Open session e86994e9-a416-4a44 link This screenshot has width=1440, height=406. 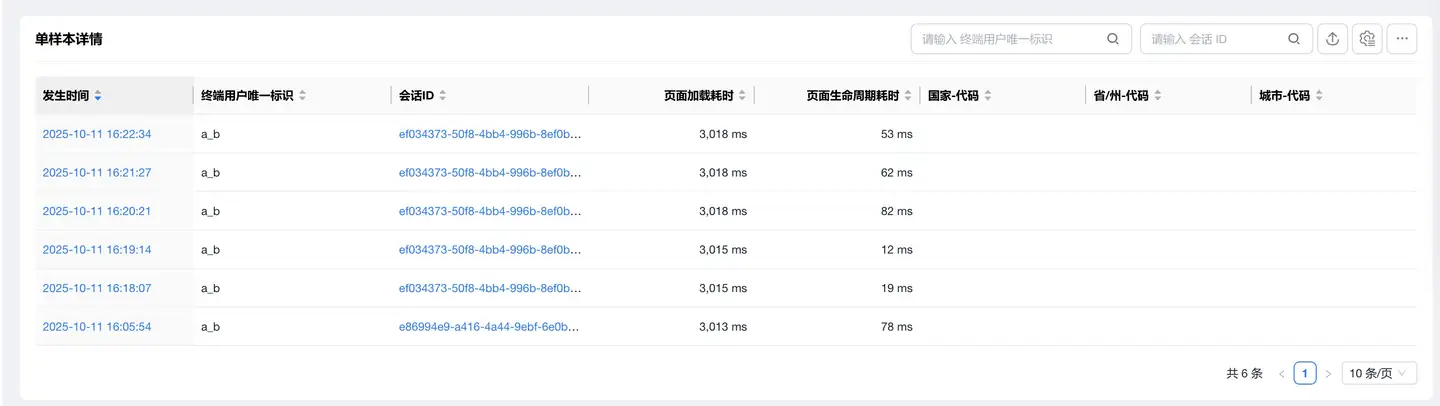[489, 327]
